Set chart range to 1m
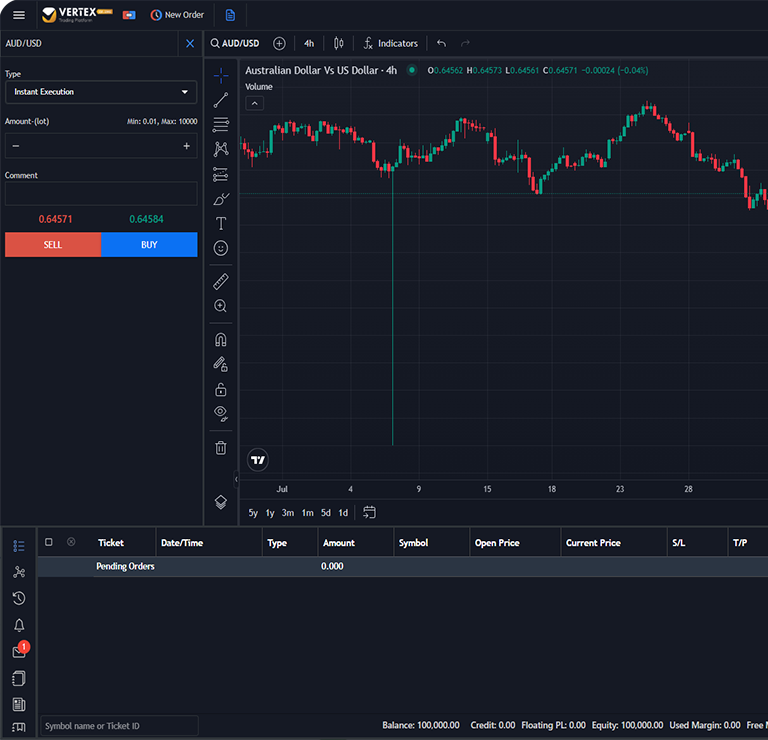 (x=308, y=513)
